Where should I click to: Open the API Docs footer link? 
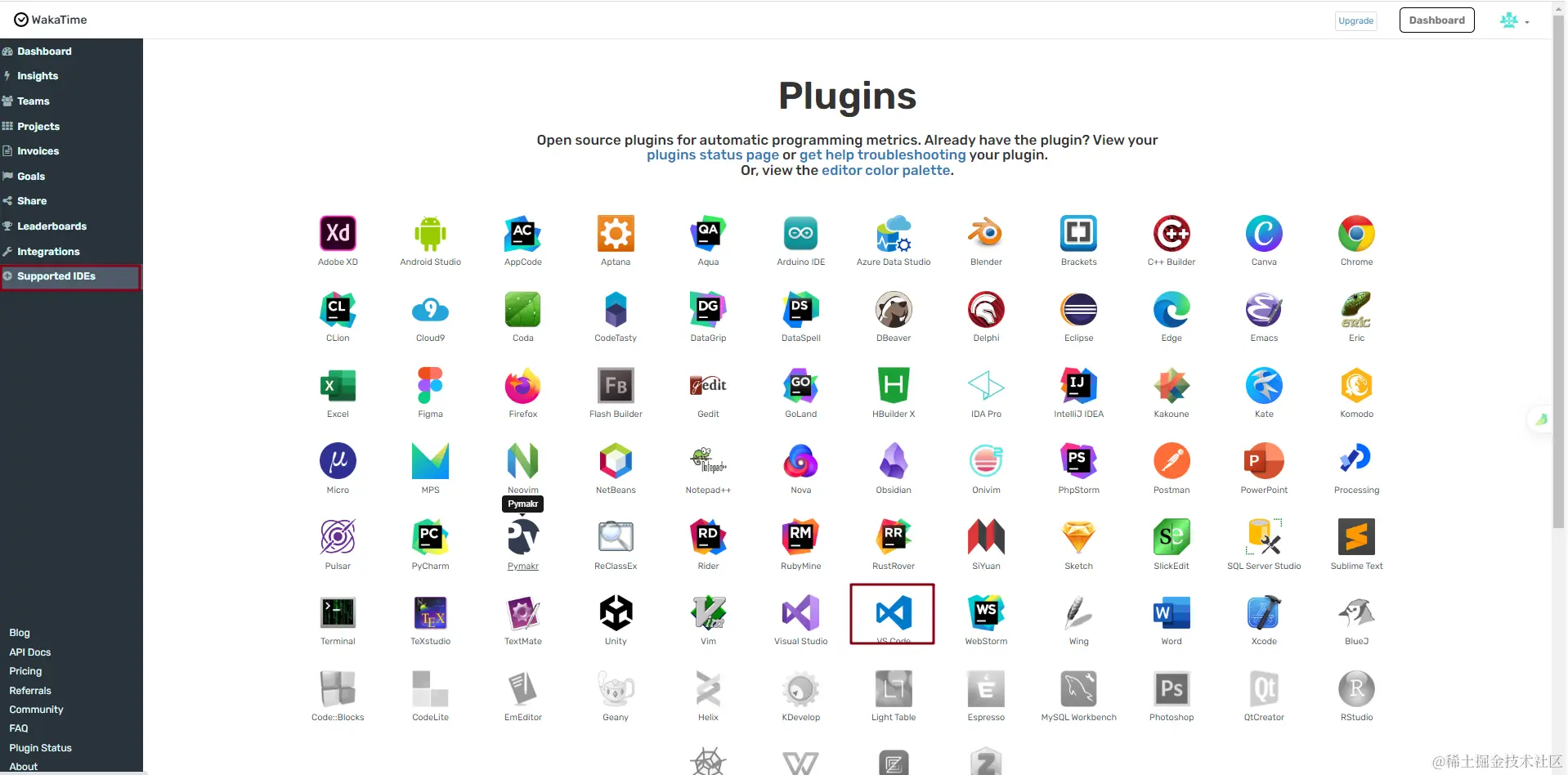pyautogui.click(x=30, y=652)
